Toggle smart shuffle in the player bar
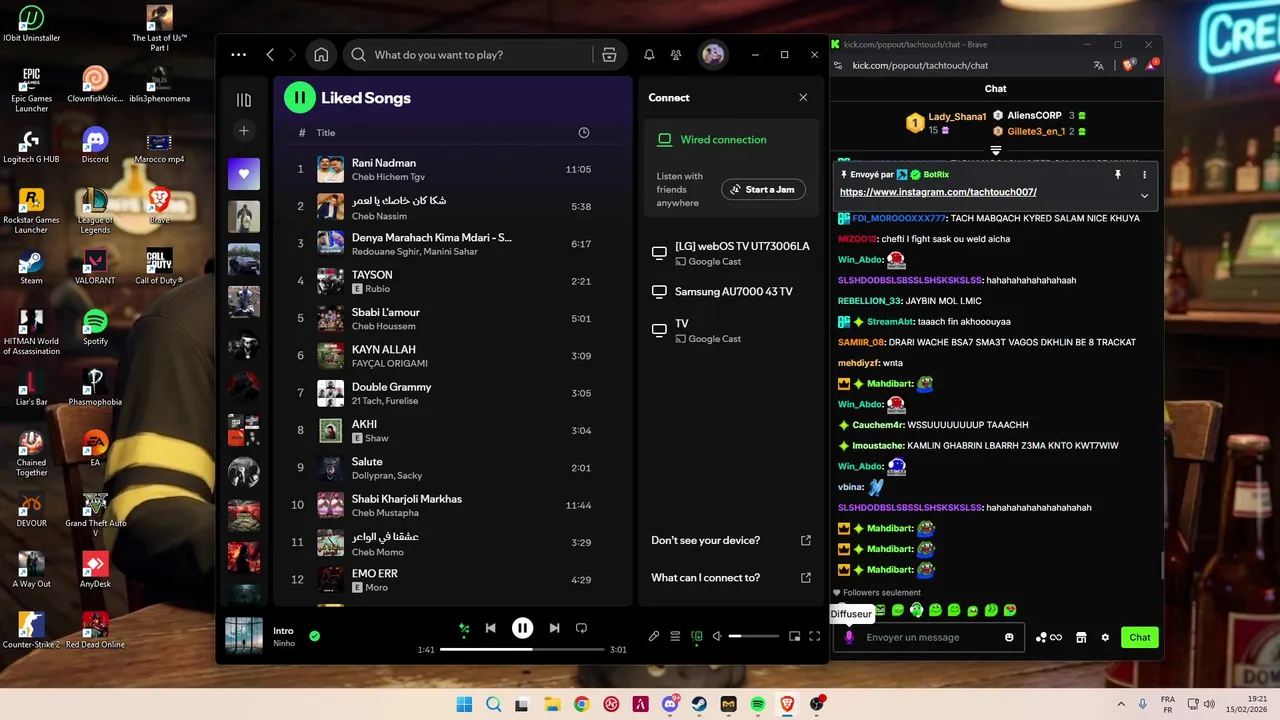The width and height of the screenshot is (1280, 720). (464, 628)
